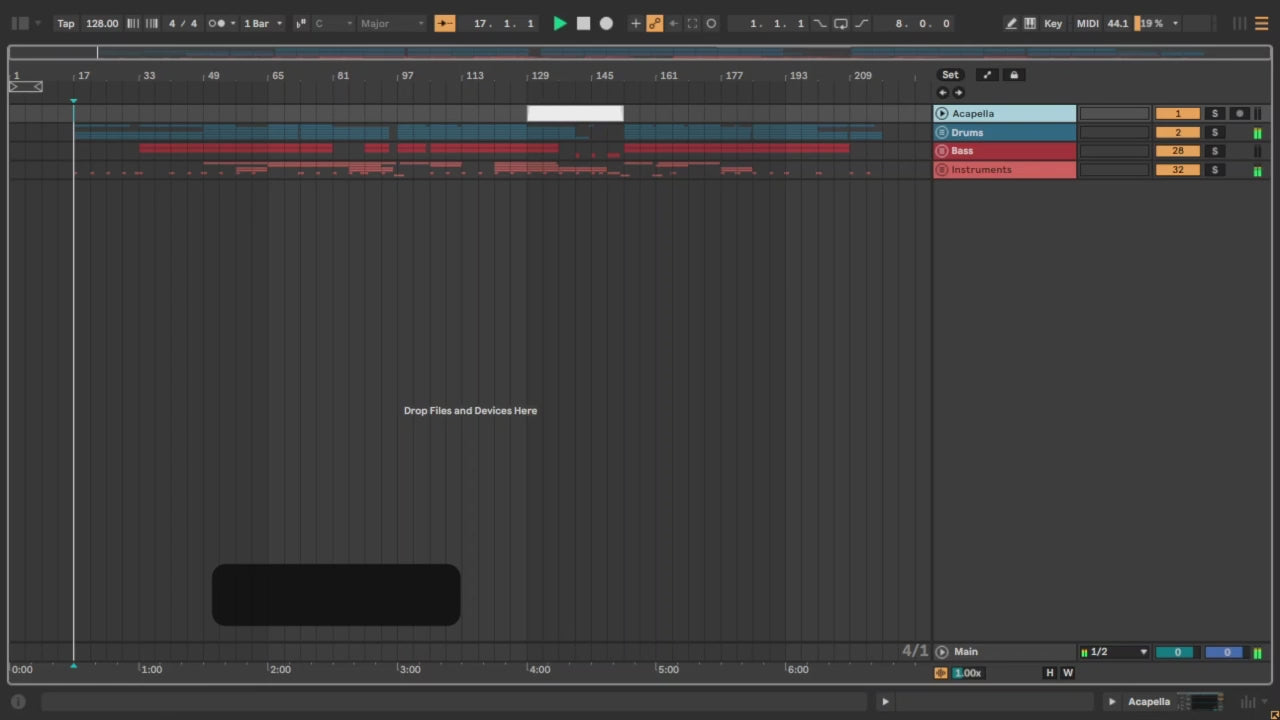Arm the Acapella track for recording
Viewport: 1280px width, 720px height.
pos(1239,114)
